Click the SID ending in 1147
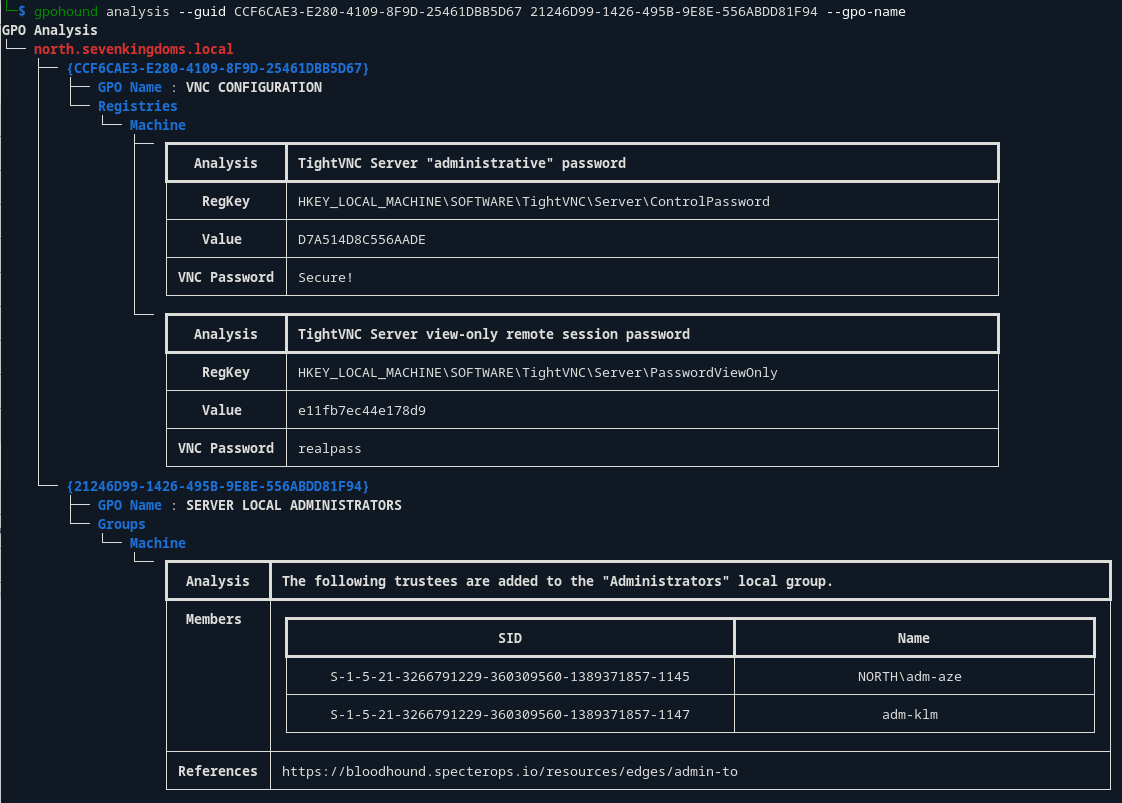Viewport: 1122px width, 803px height. point(510,714)
